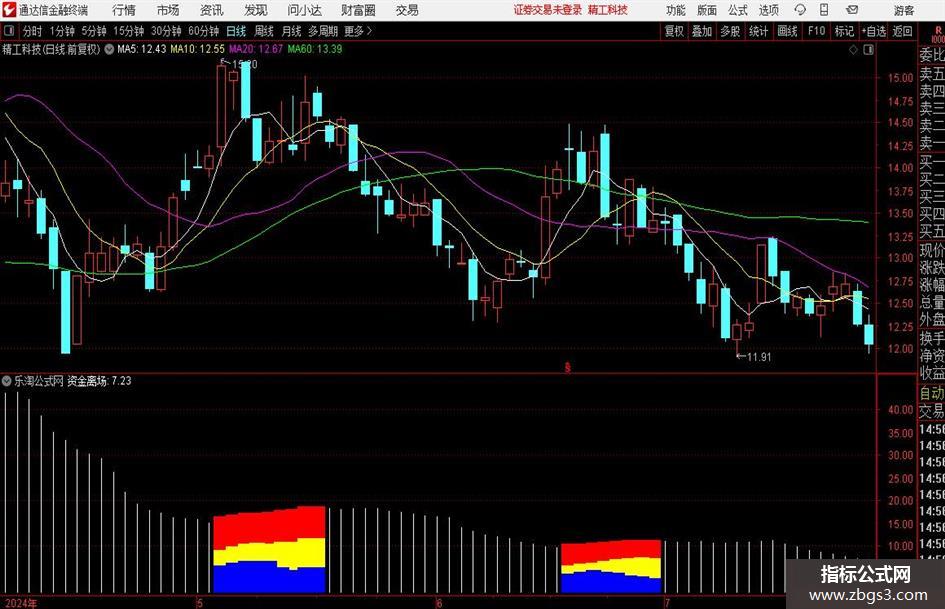Select the MA5: 12.43 label
This screenshot has width=945, height=609.
tap(142, 49)
